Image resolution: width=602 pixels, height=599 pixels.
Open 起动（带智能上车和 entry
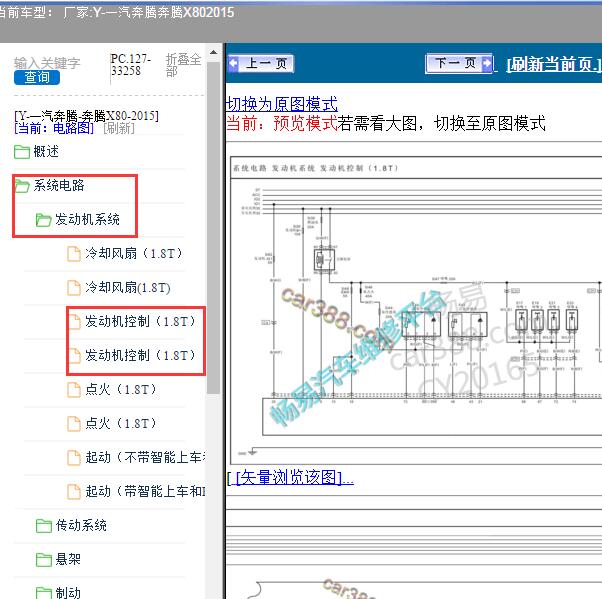pos(145,491)
